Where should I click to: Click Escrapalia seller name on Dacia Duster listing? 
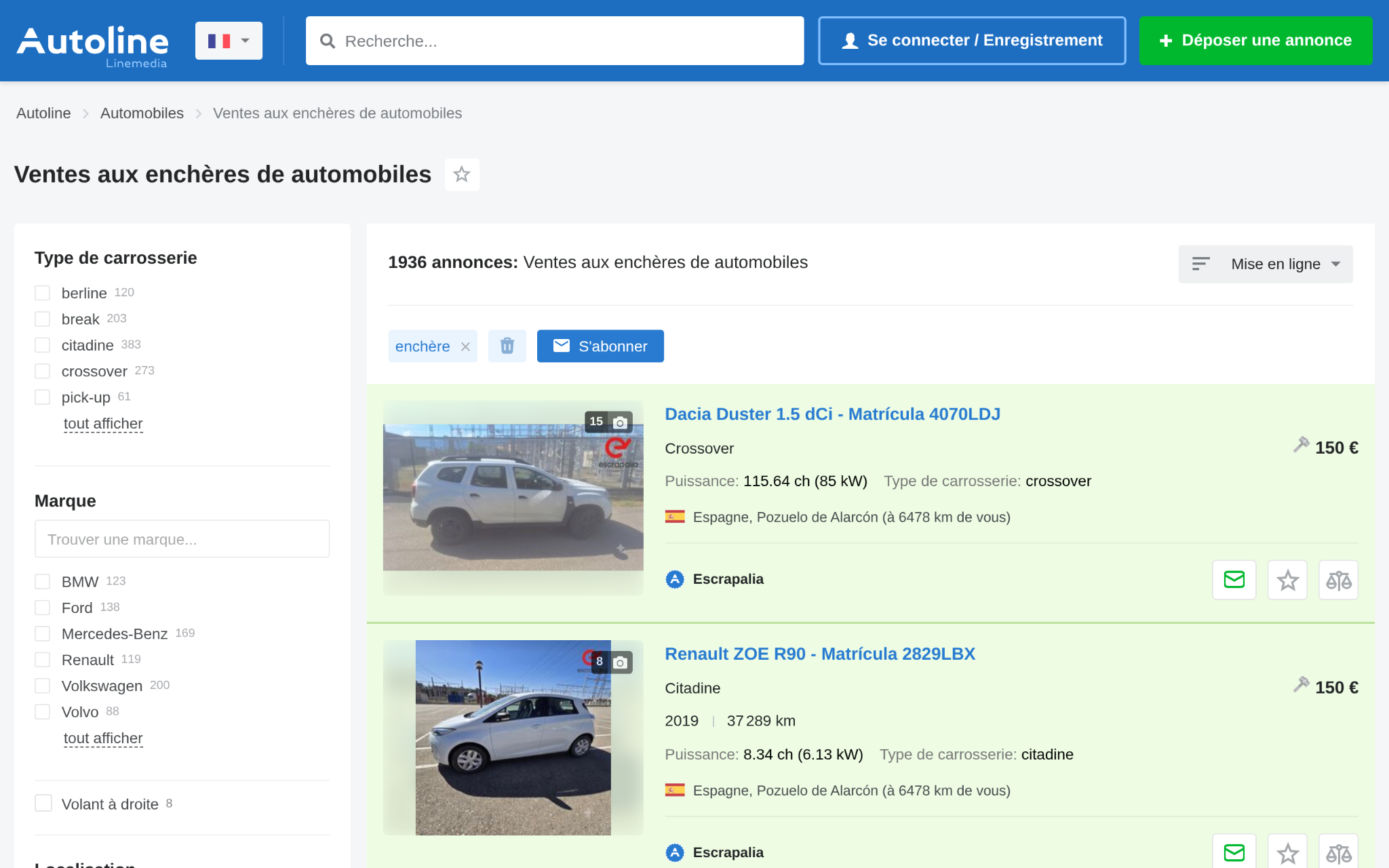(728, 579)
